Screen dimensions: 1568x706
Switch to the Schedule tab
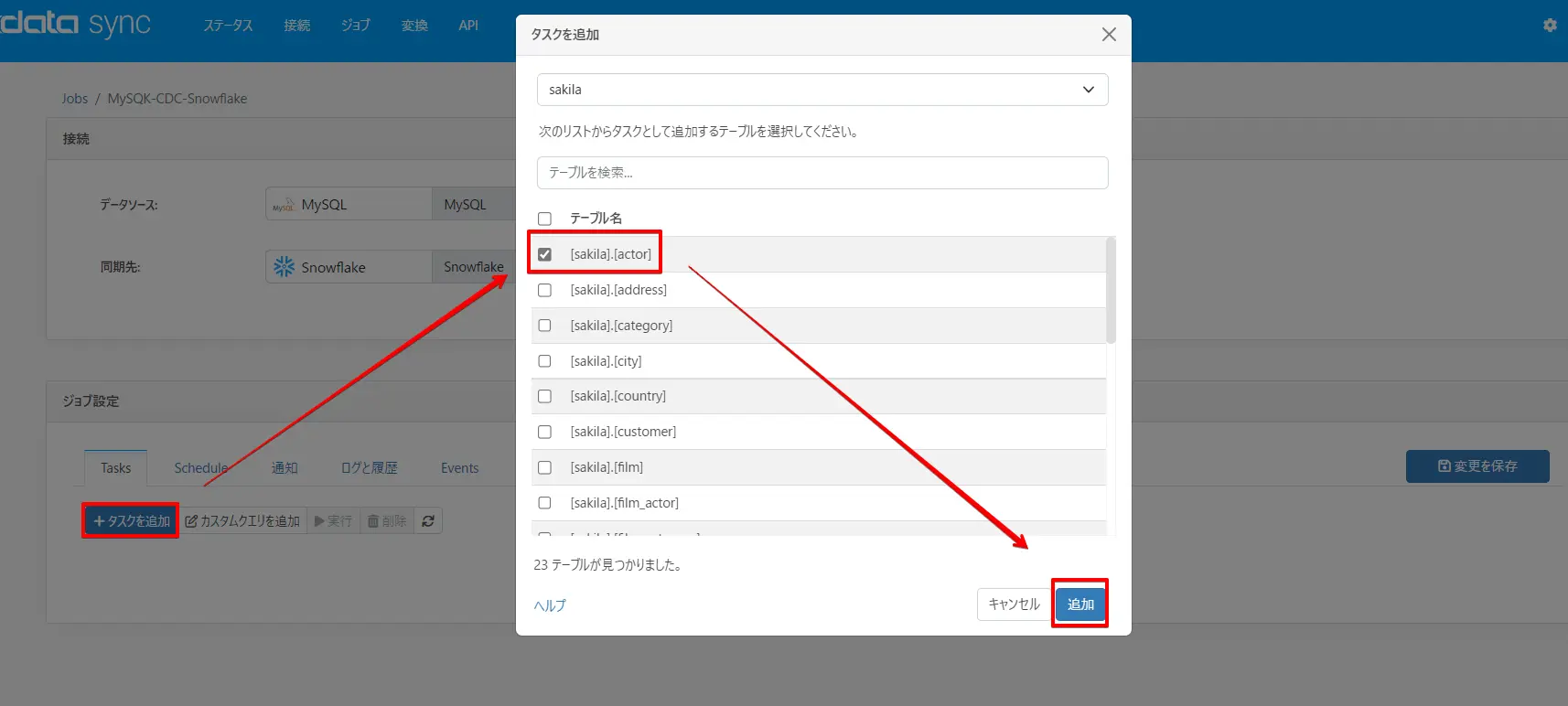[x=201, y=468]
